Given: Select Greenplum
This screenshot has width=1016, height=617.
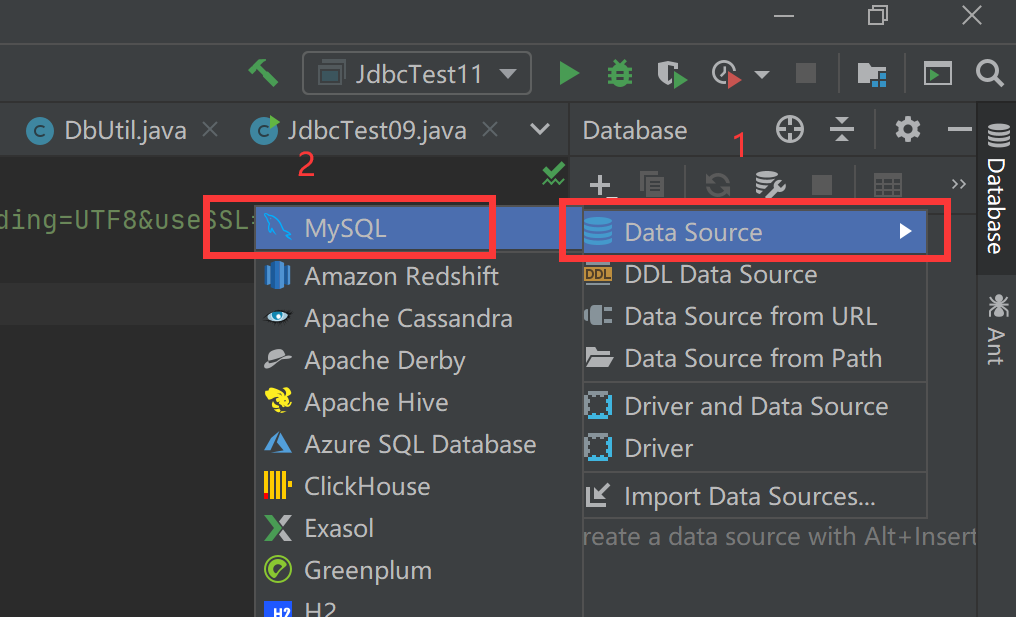Looking at the screenshot, I should [418, 570].
